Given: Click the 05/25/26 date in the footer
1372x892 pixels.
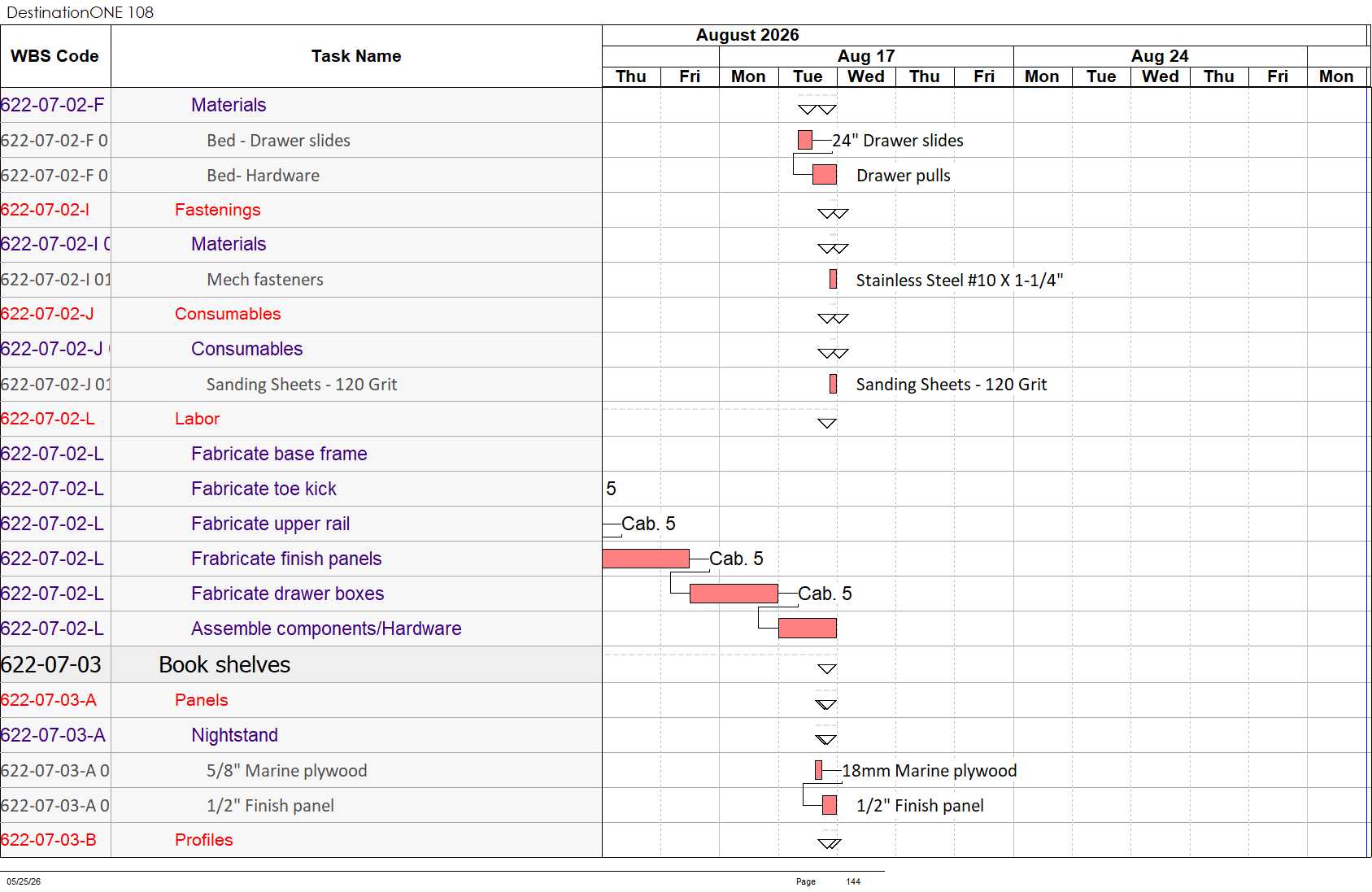Looking at the screenshot, I should pyautogui.click(x=24, y=881).
